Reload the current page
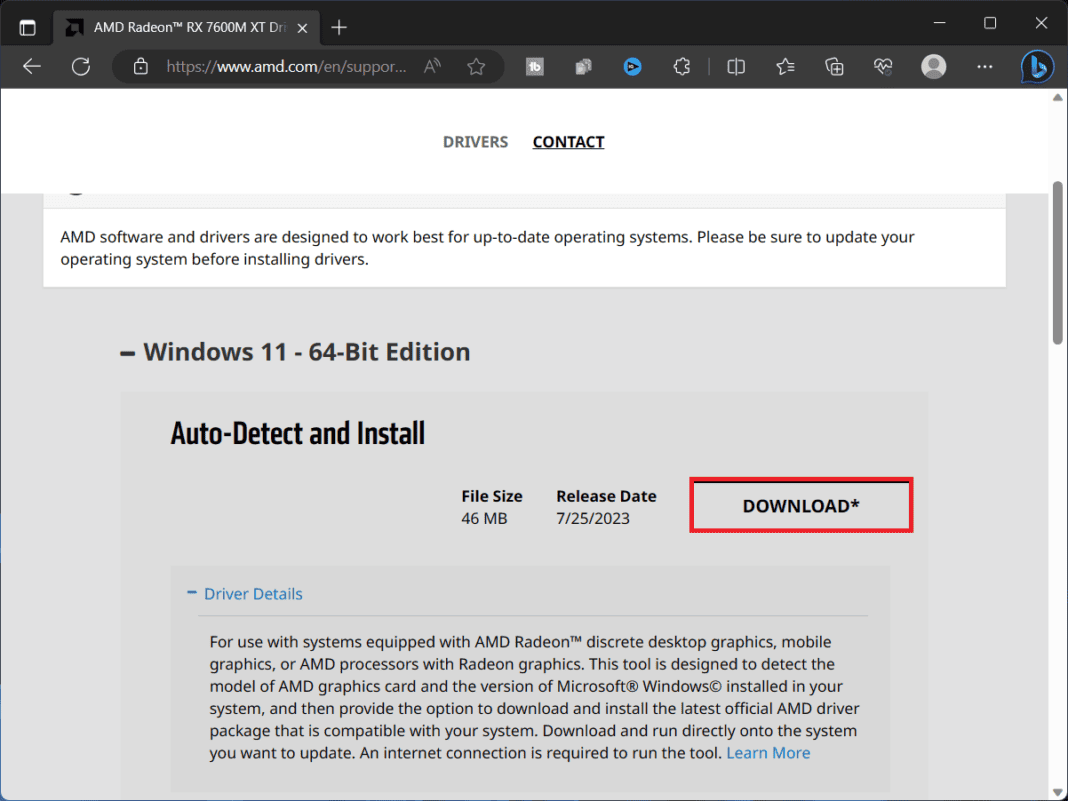The image size is (1068, 801). pos(78,66)
